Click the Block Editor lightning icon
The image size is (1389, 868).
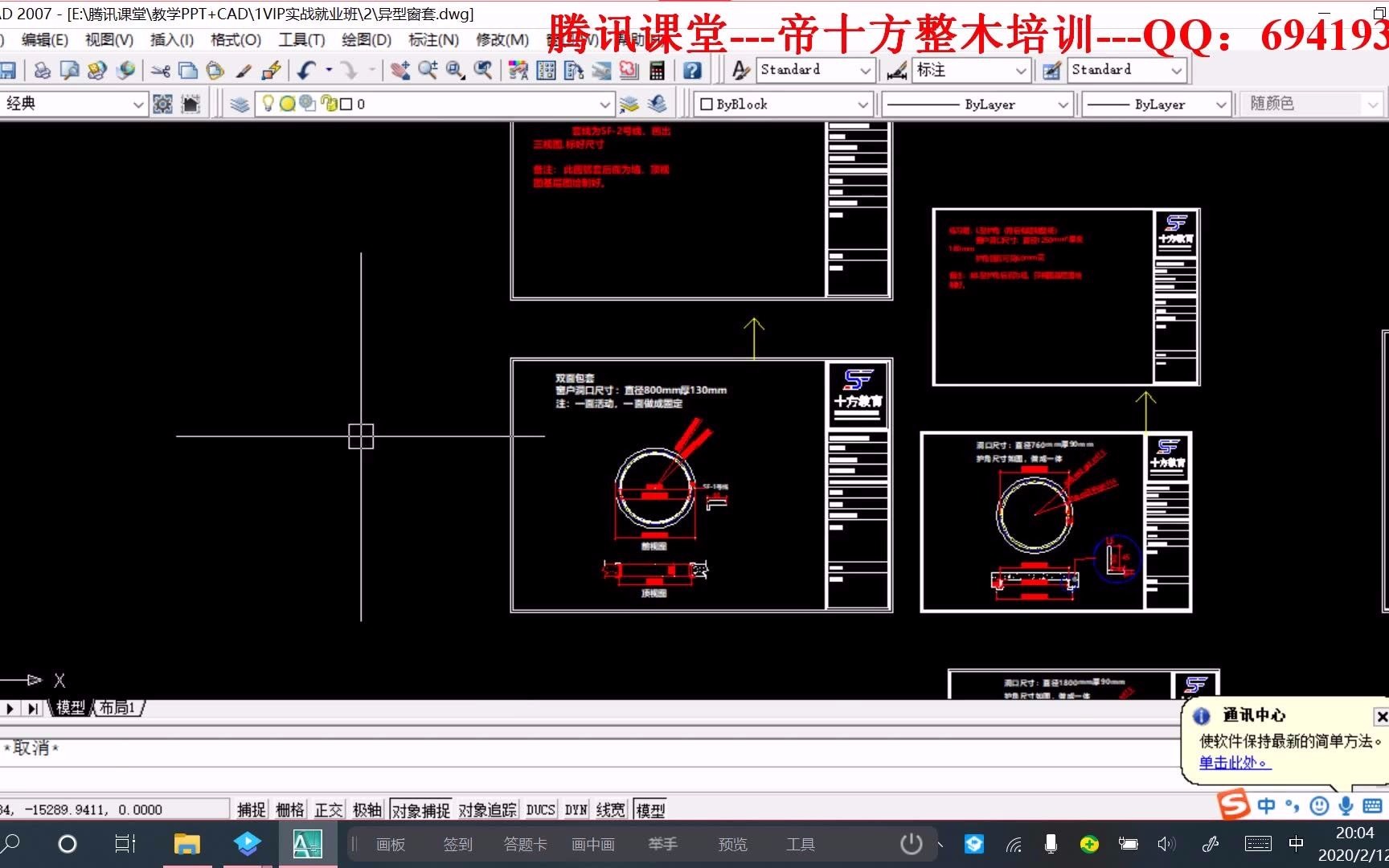[271, 71]
